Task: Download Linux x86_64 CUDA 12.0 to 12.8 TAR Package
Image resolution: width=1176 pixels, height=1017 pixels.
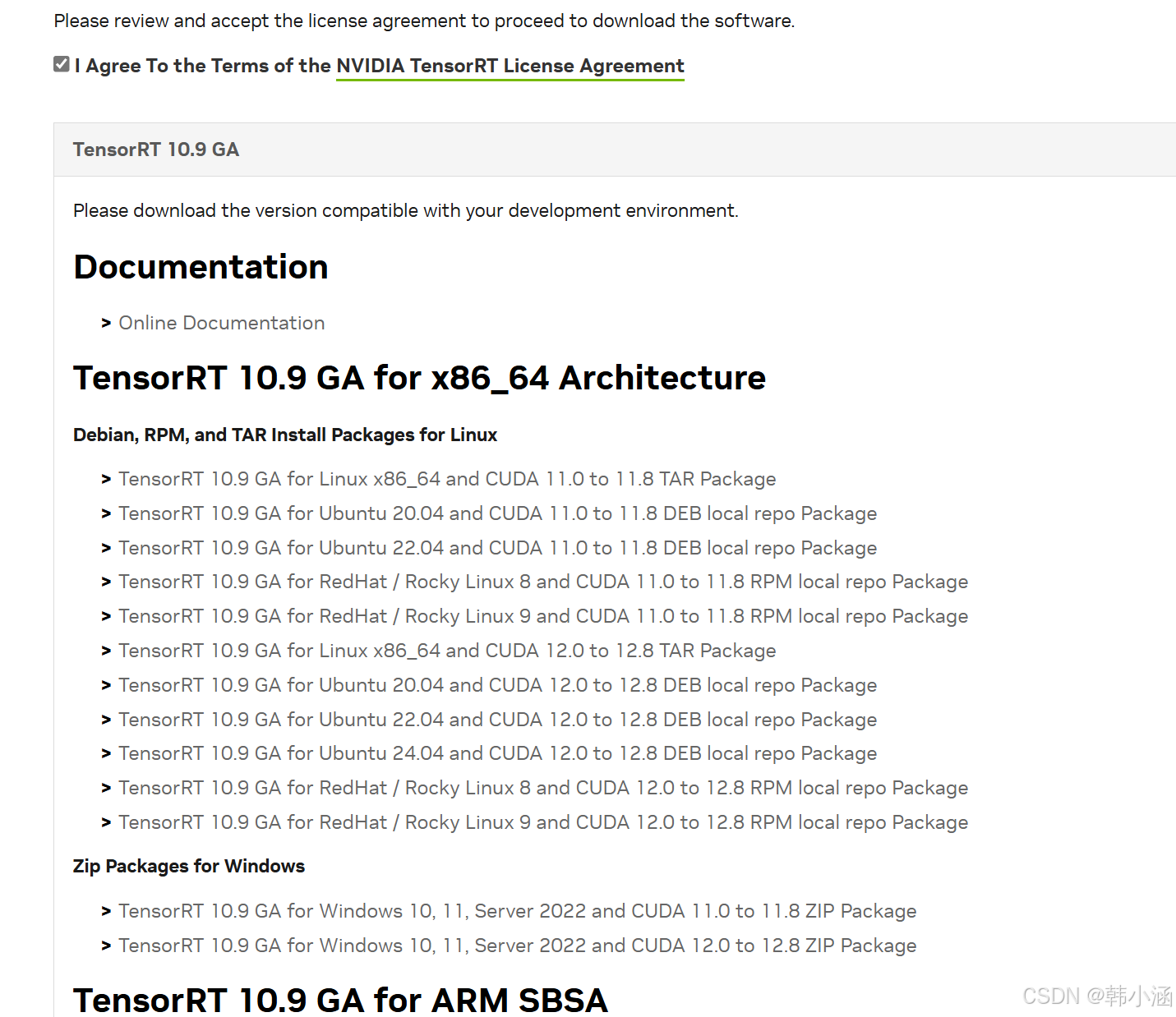Action: 447,651
